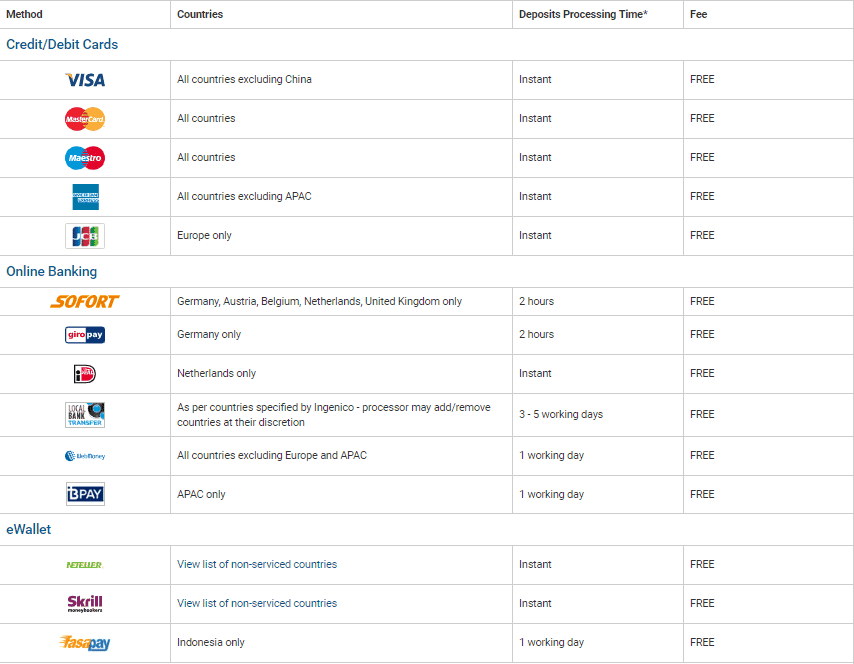Click the BPAY logo
Image resolution: width=854 pixels, height=664 pixels.
(85, 494)
